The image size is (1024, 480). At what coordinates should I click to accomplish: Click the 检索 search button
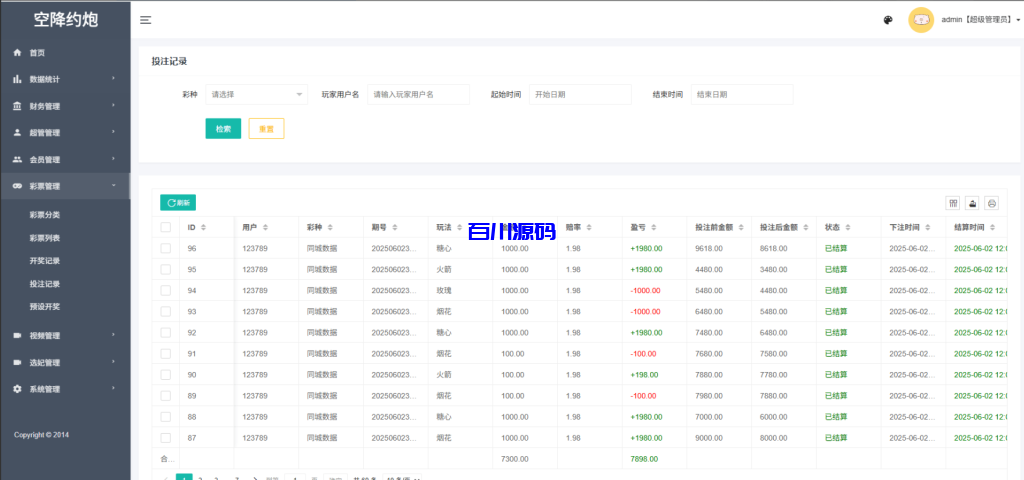pyautogui.click(x=223, y=129)
